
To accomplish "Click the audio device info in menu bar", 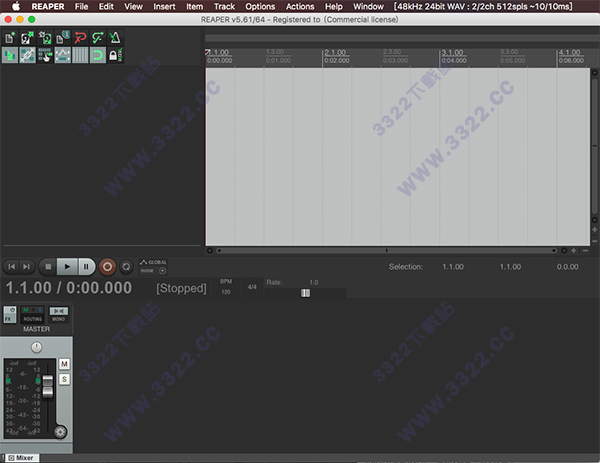I will pos(483,7).
